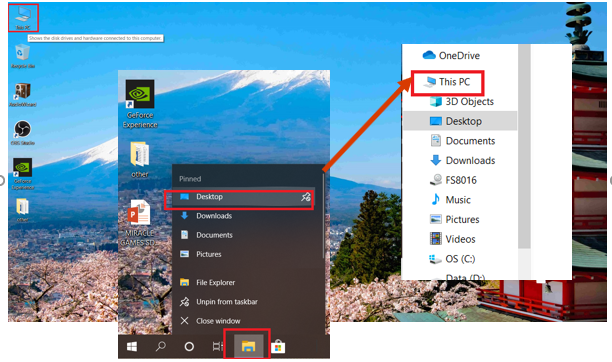Open FS8016 drive in navigation pane

453,180
